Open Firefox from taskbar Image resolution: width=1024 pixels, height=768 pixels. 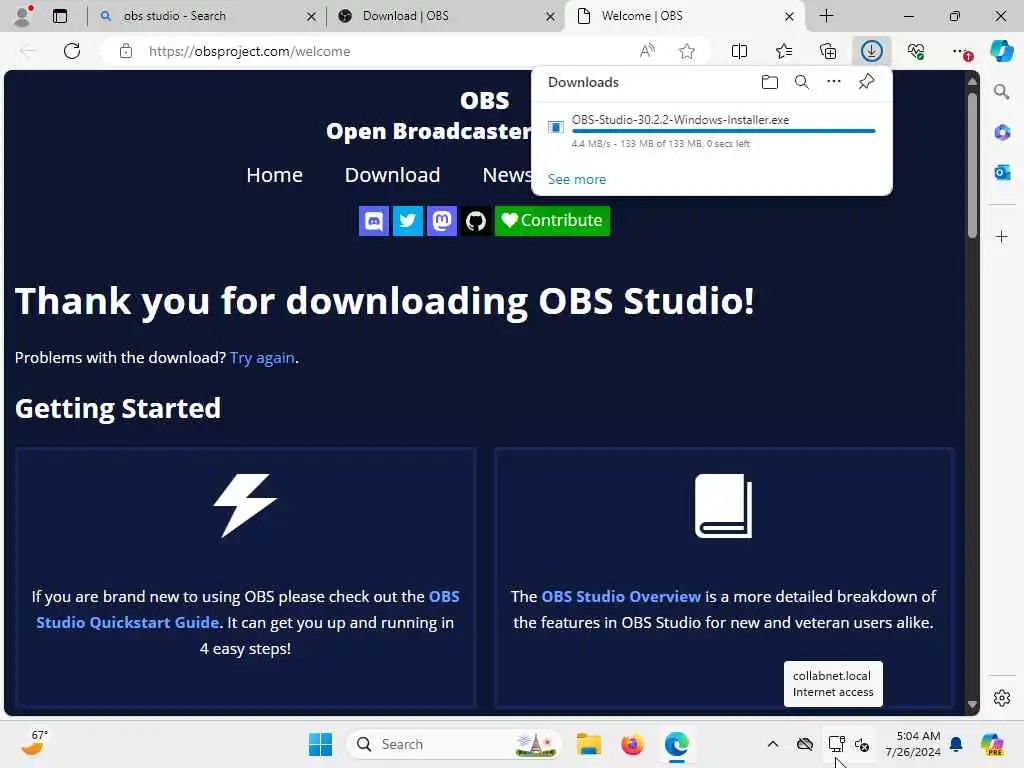(x=632, y=744)
